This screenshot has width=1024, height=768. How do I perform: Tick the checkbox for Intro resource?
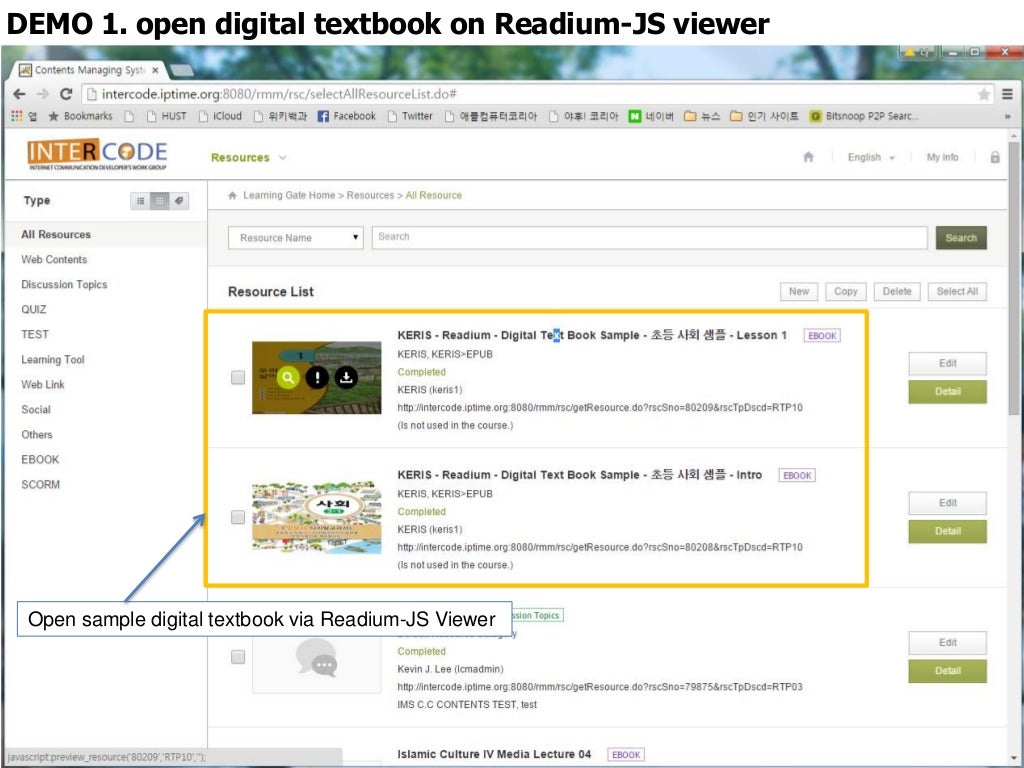click(238, 517)
